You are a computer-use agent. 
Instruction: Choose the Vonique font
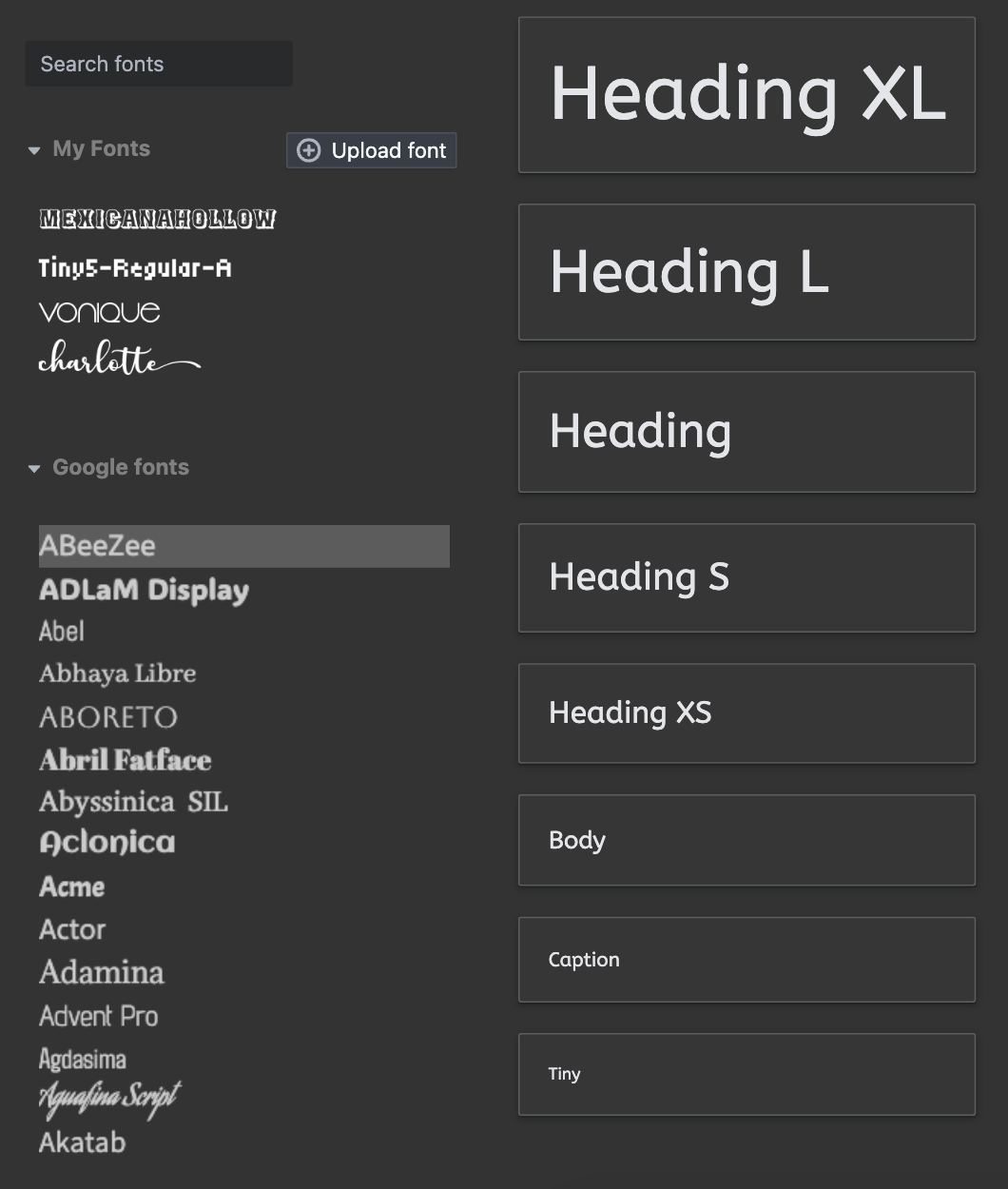tap(100, 312)
